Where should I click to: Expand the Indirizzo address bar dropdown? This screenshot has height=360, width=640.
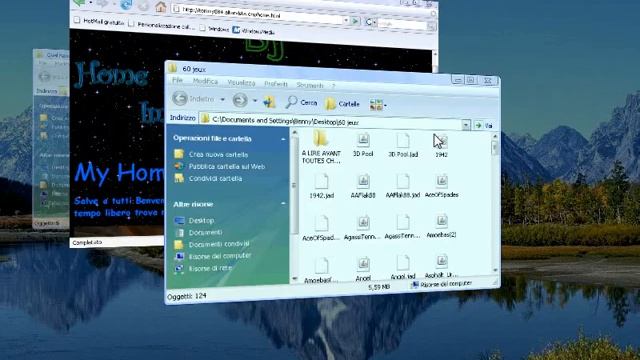tap(466, 125)
